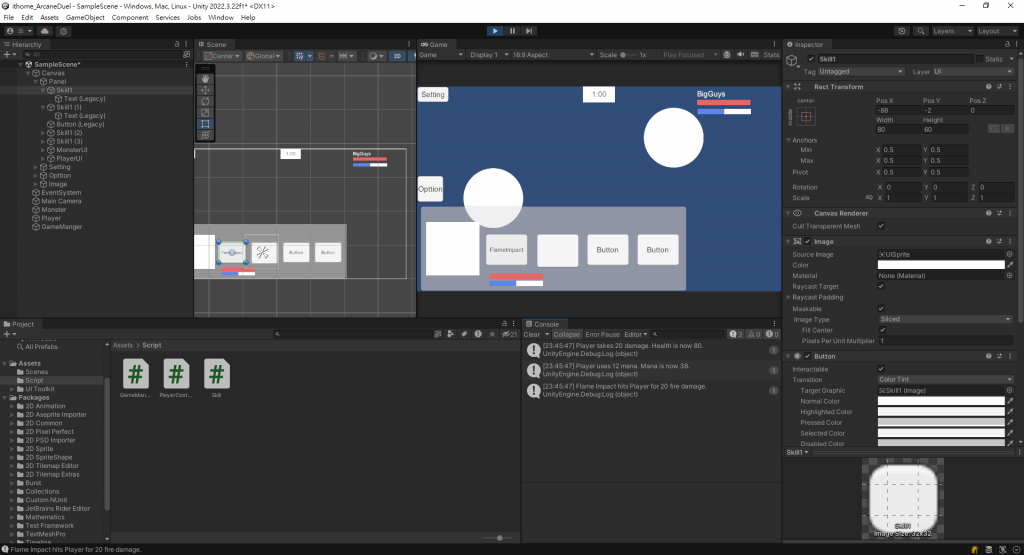
Task: Open the GameObject menu
Action: click(85, 18)
